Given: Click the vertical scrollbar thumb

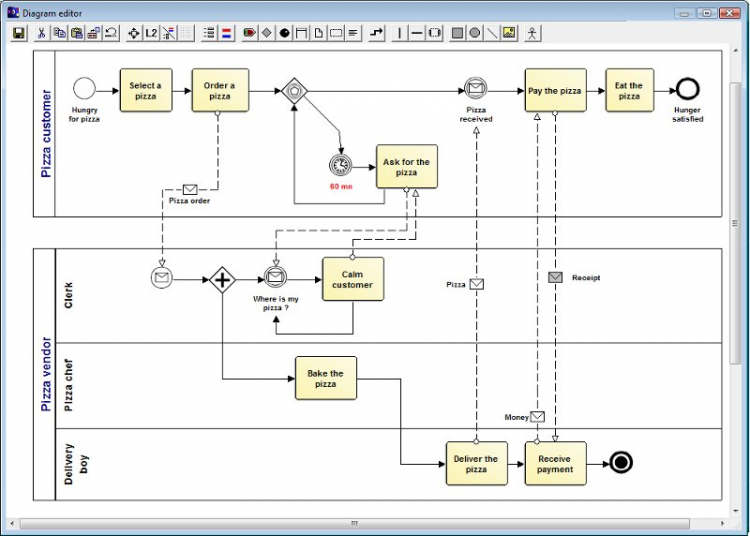Looking at the screenshot, I should [x=736, y=223].
